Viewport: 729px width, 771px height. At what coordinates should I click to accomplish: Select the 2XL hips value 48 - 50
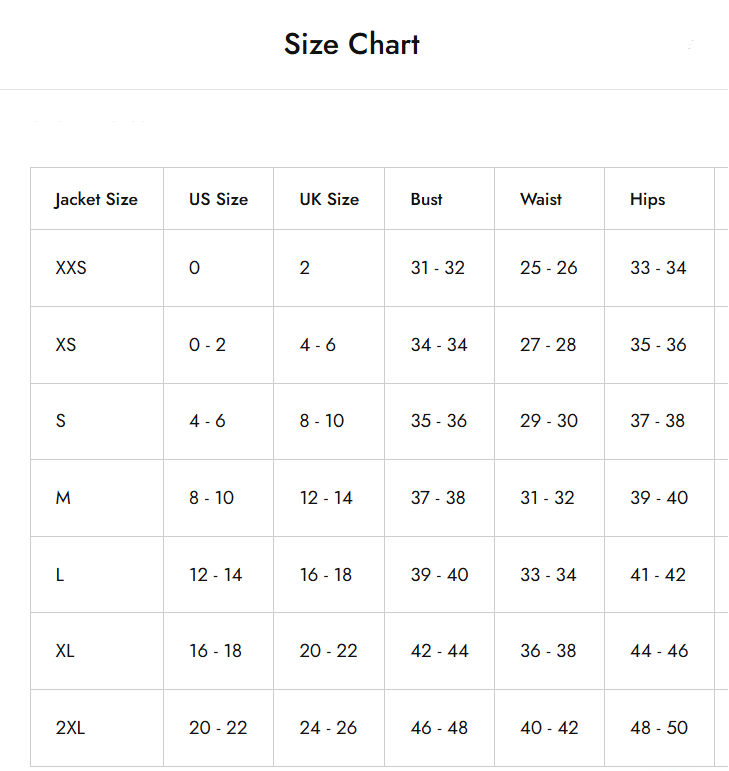[x=659, y=728]
